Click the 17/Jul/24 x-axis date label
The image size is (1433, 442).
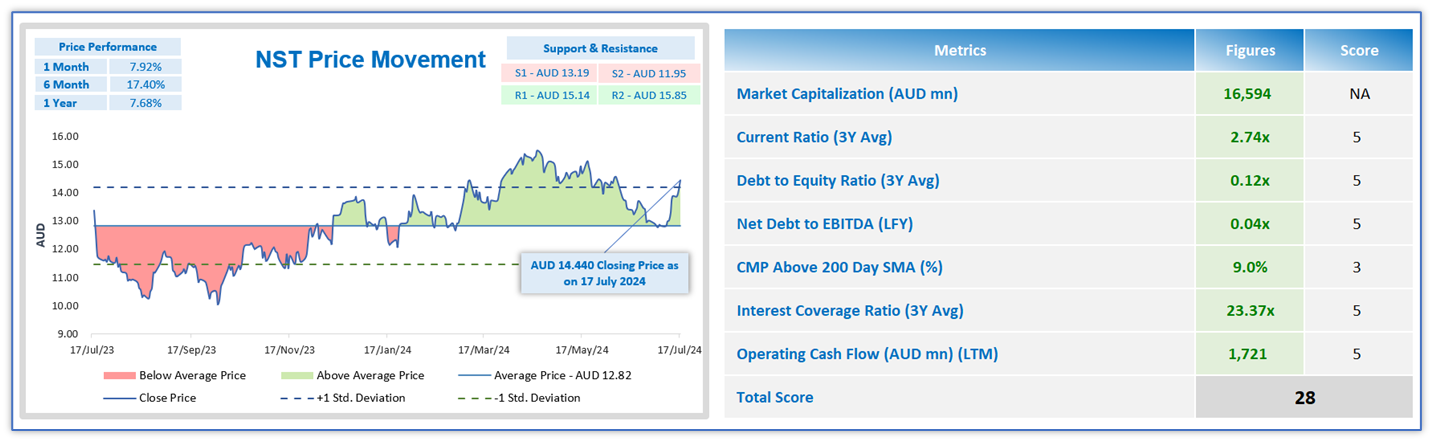pos(679,350)
